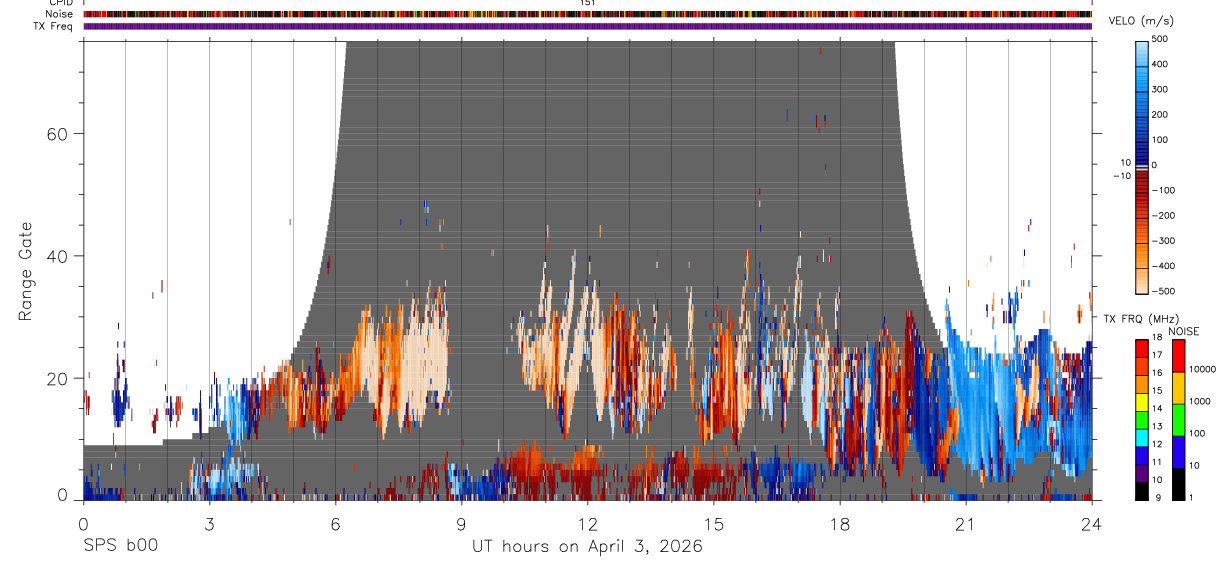The width and height of the screenshot is (1228, 567).
Task: Click the 18 tick on UT hours axis
Action: tap(839, 523)
